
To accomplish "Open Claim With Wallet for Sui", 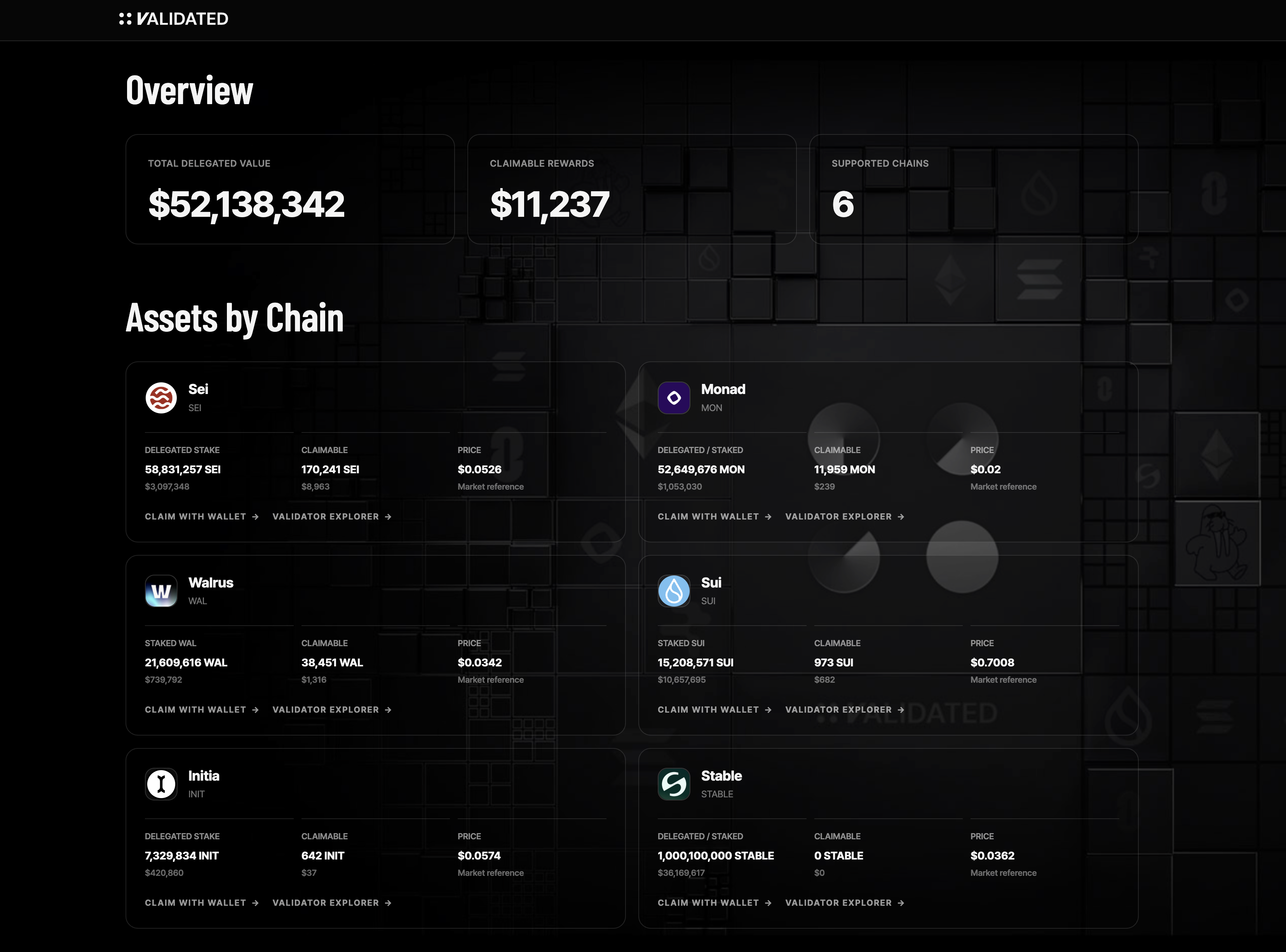I will coord(714,710).
